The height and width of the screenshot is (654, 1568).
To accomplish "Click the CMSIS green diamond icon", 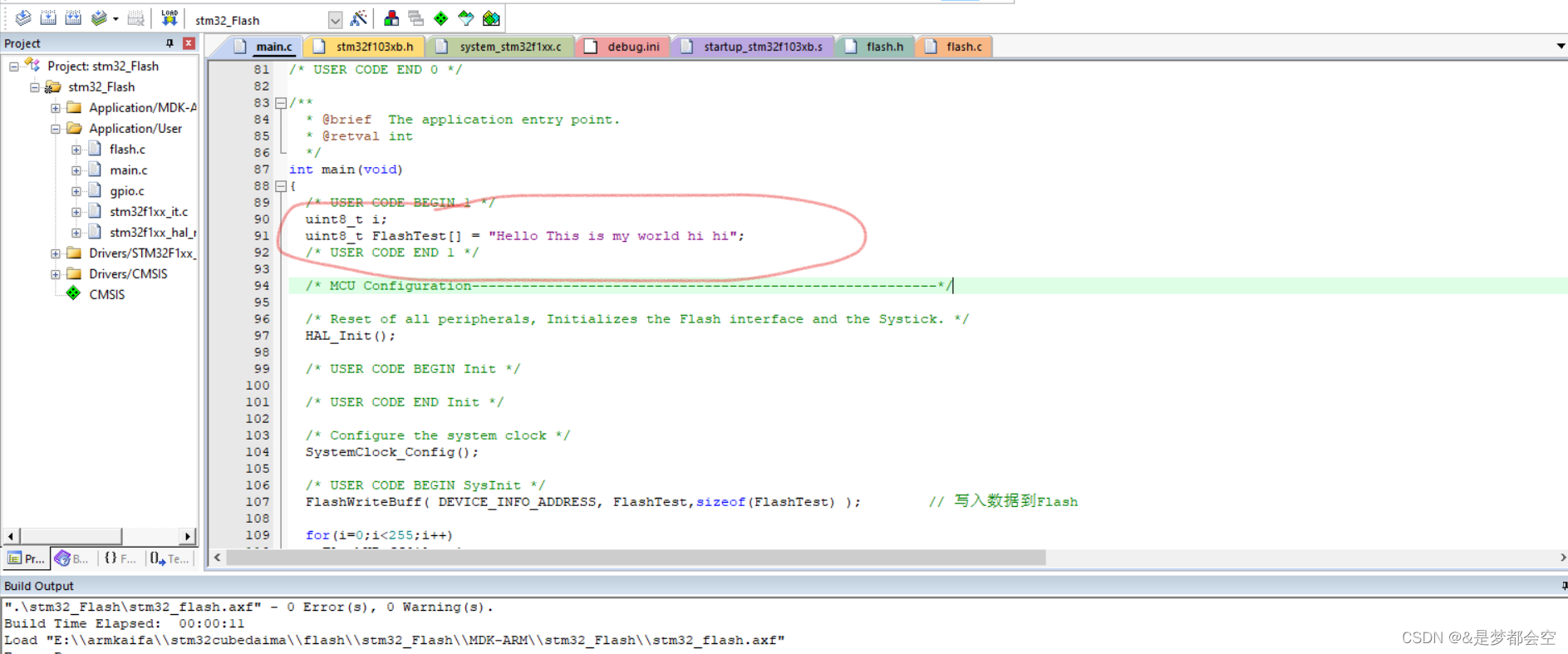I will pyautogui.click(x=73, y=293).
